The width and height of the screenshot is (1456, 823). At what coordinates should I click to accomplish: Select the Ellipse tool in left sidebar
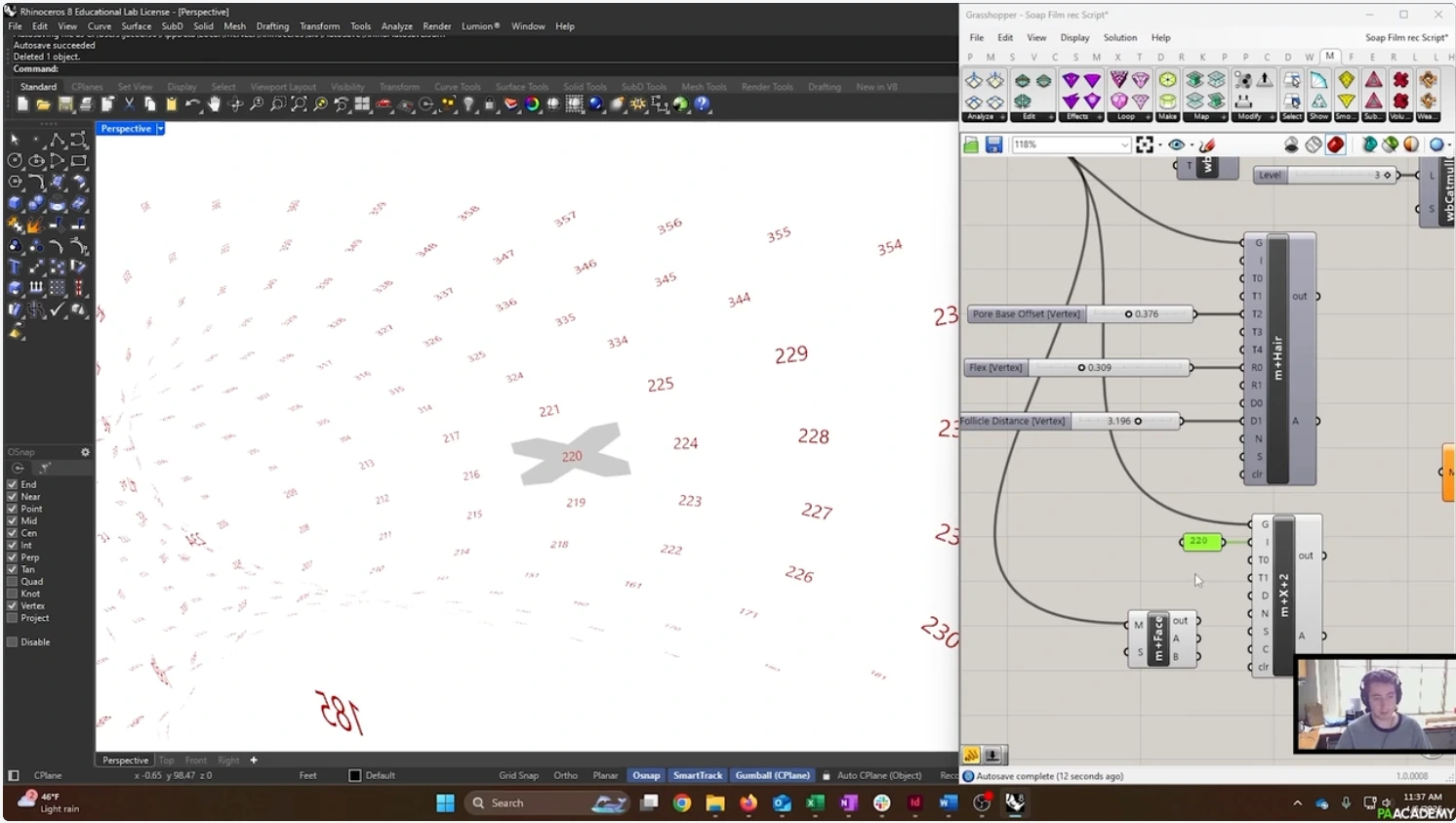pyautogui.click(x=37, y=160)
